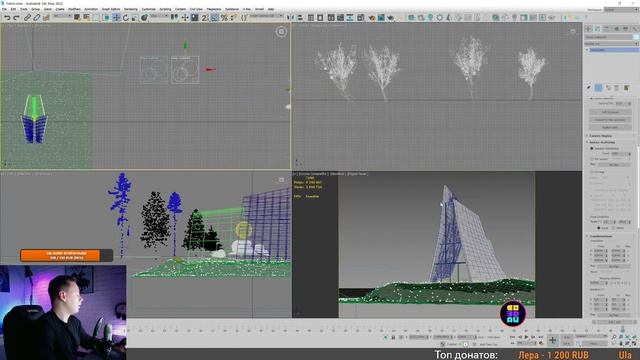Choose the Rectangular Selection Region tool
640x360 pixels.
point(96,18)
